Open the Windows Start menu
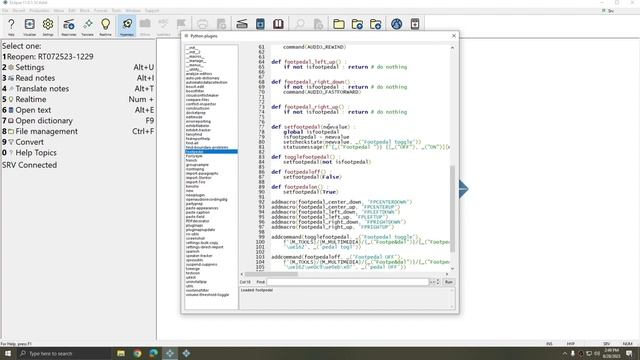 8,353
